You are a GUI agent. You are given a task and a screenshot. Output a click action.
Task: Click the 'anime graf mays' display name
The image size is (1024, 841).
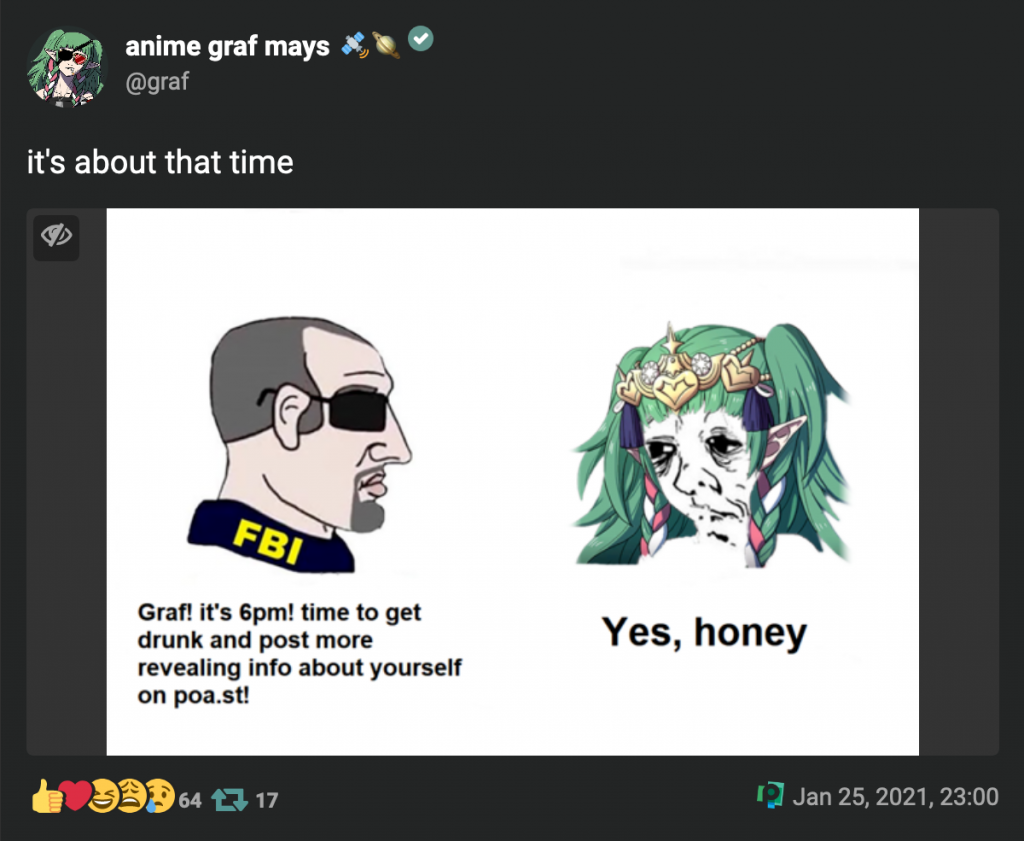point(227,47)
